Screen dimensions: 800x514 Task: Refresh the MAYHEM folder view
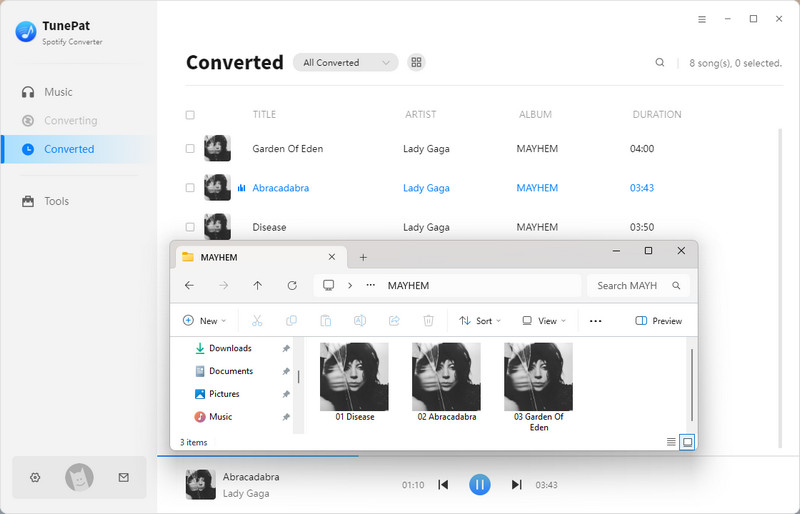(292, 285)
